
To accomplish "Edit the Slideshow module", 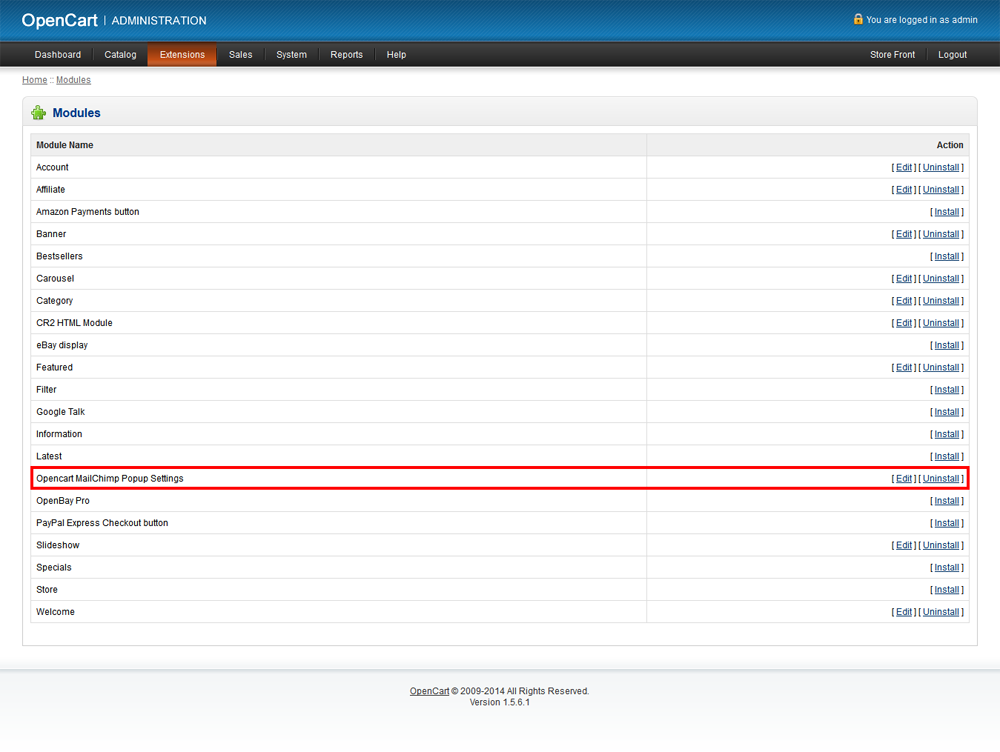I will tap(904, 545).
